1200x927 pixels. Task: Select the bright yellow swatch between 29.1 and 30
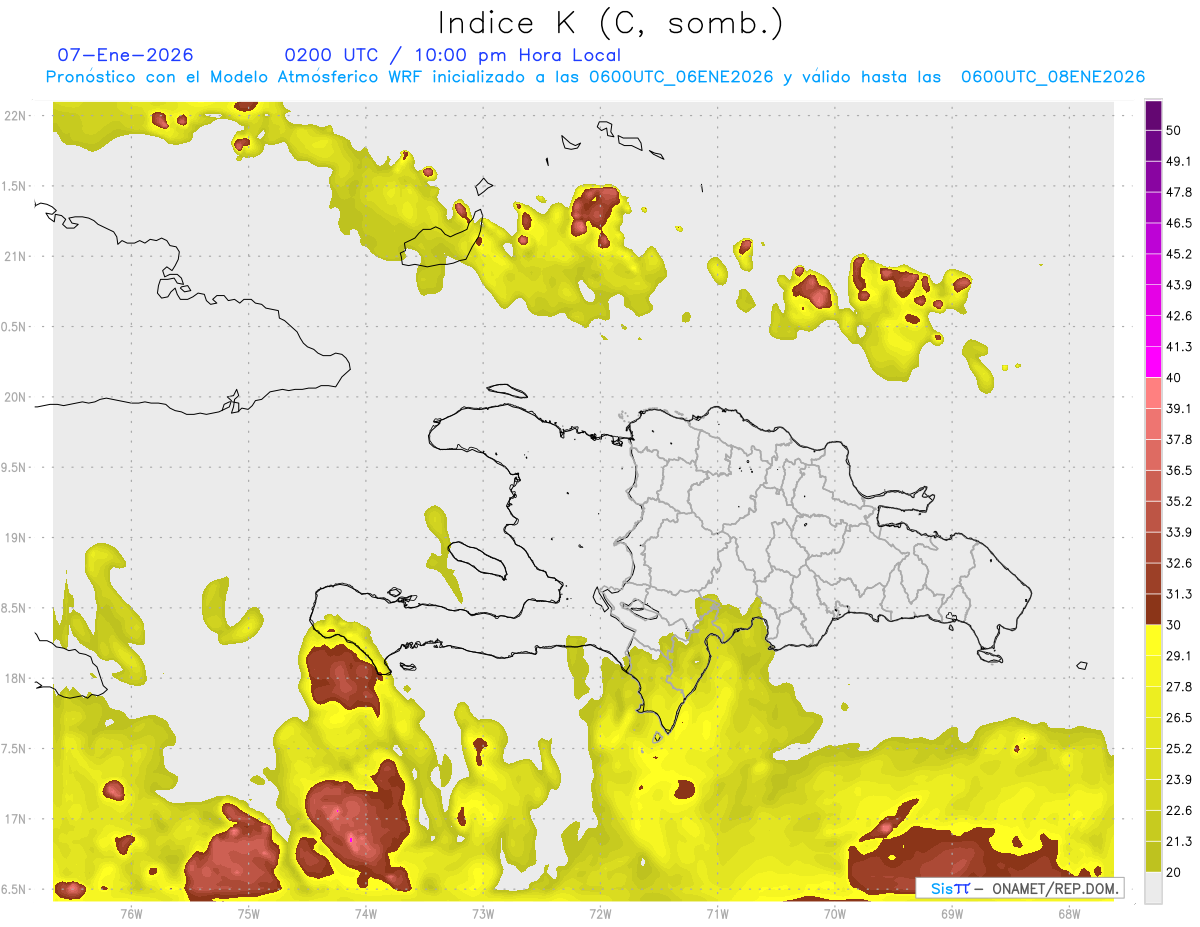pyautogui.click(x=1153, y=640)
